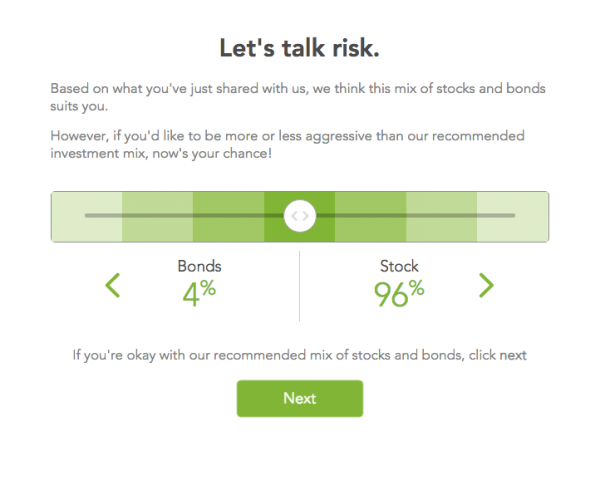600x480 pixels.
Task: Click the paragraph starting "Based on what you've"
Action: pyautogui.click(x=299, y=97)
